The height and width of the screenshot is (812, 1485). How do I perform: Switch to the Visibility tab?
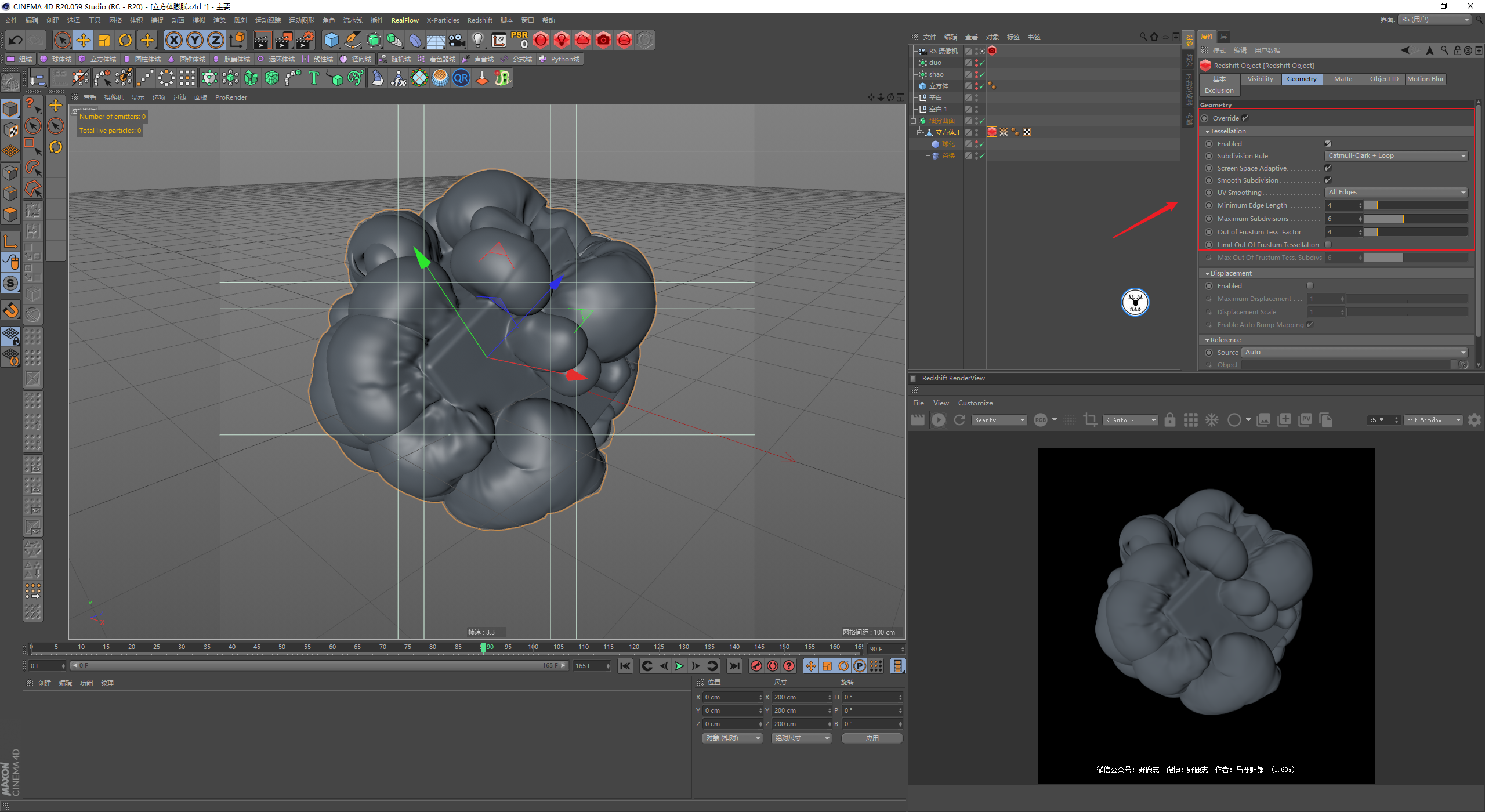pos(1260,79)
